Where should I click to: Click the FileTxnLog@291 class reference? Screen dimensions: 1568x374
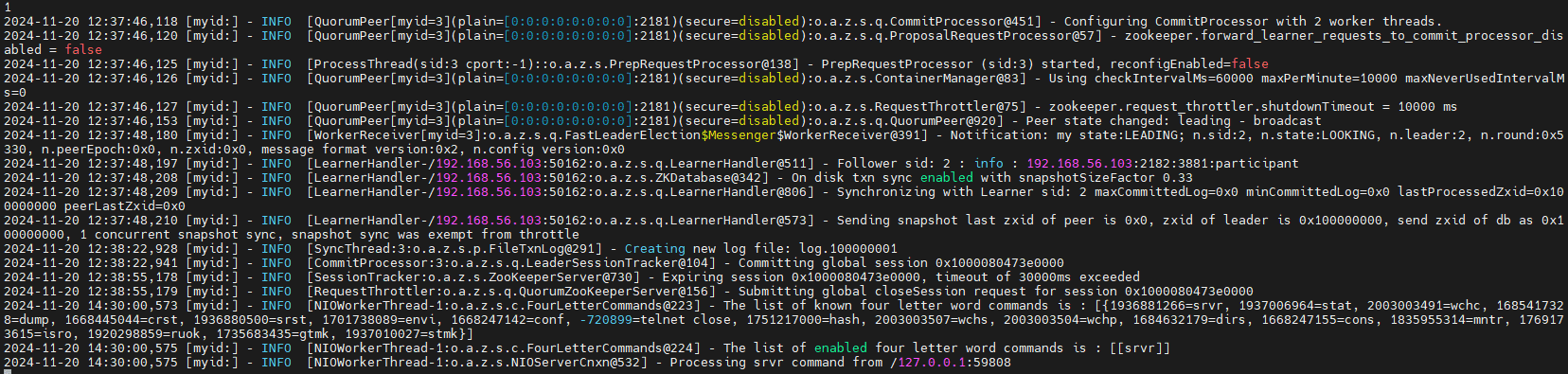[x=548, y=248]
